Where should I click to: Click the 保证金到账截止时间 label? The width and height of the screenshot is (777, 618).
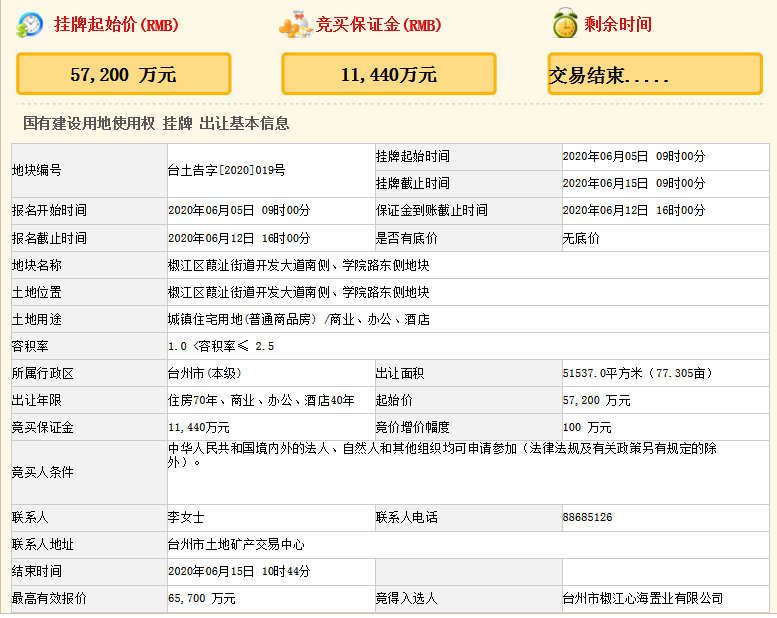432,211
